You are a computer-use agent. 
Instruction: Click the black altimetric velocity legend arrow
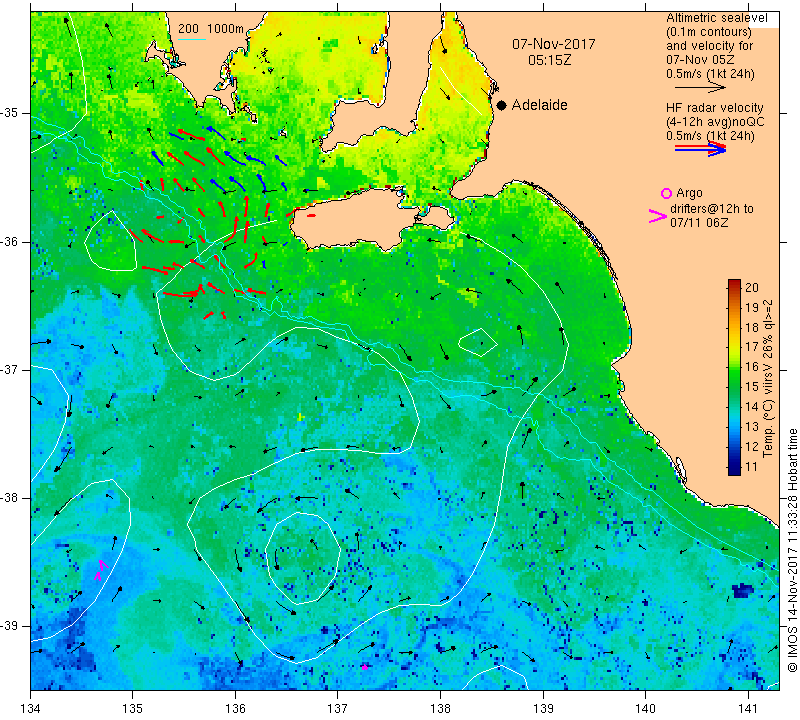(700, 88)
